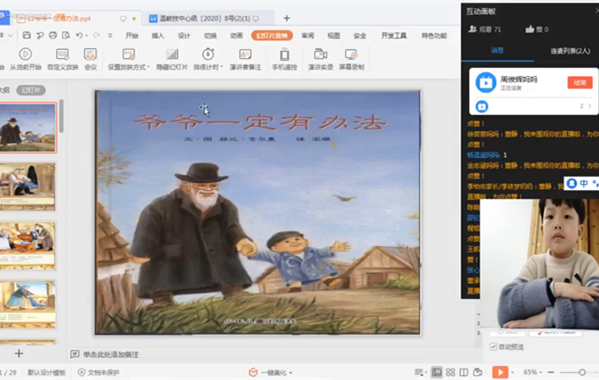Click the 一键美化 button
This screenshot has height=380, width=599.
click(x=270, y=372)
